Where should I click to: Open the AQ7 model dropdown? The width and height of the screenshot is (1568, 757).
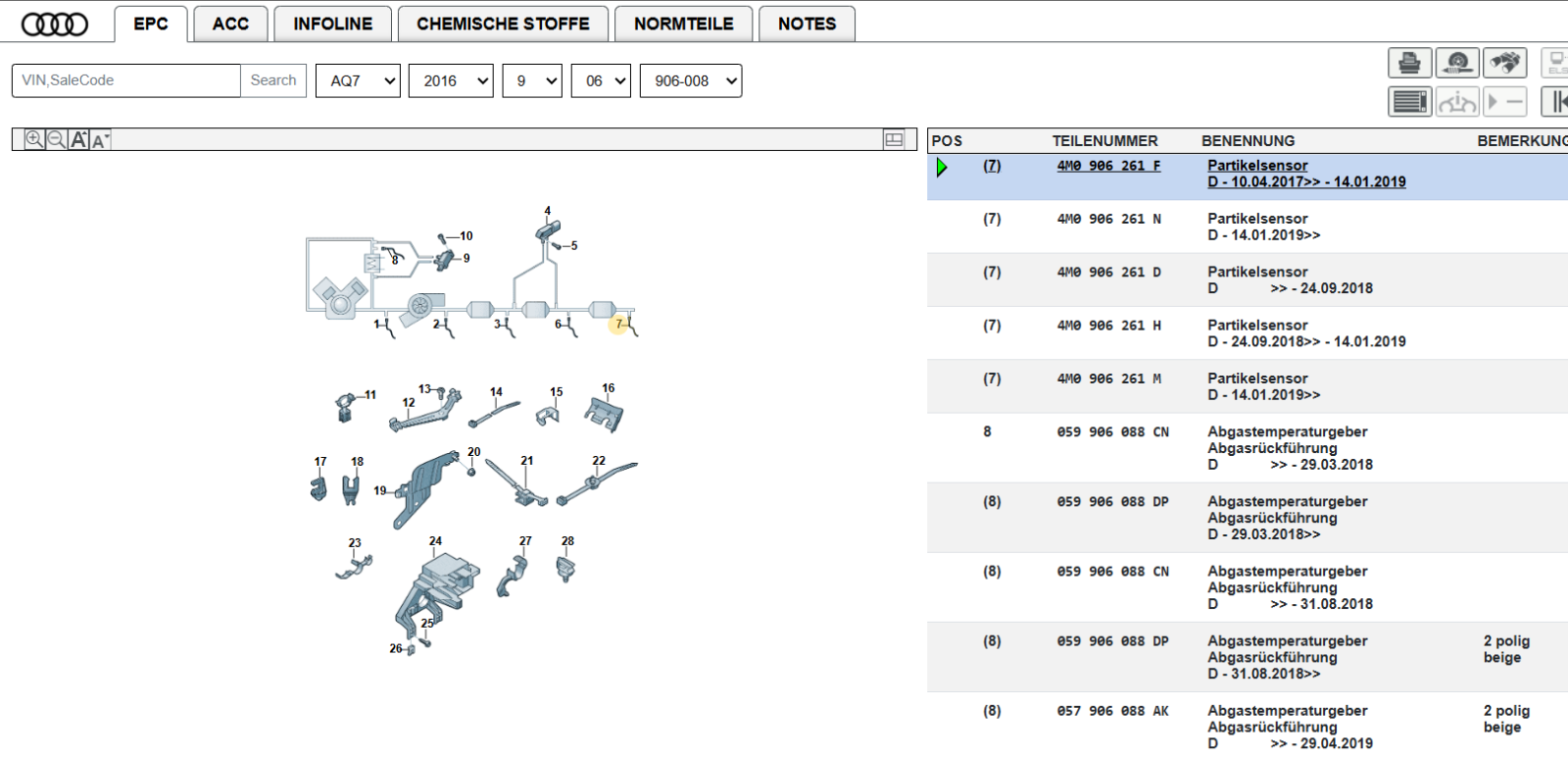click(358, 80)
